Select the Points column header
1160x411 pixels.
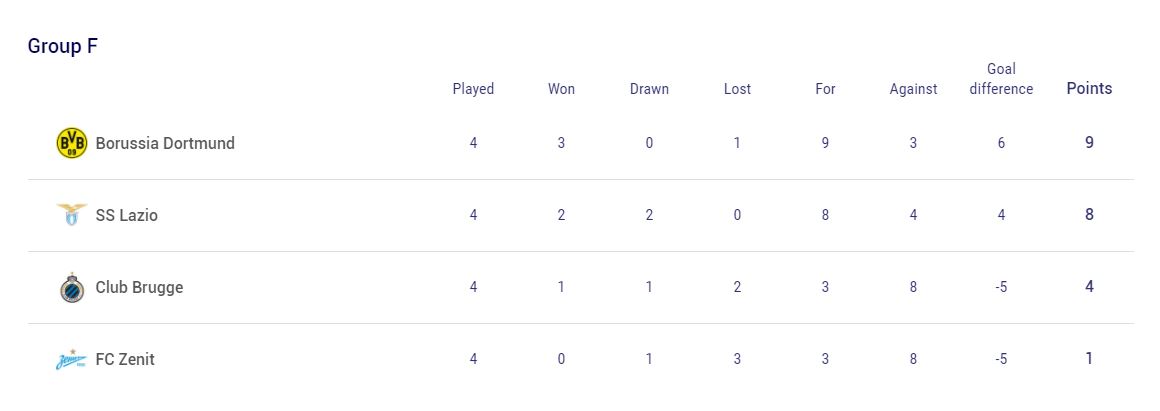1089,89
